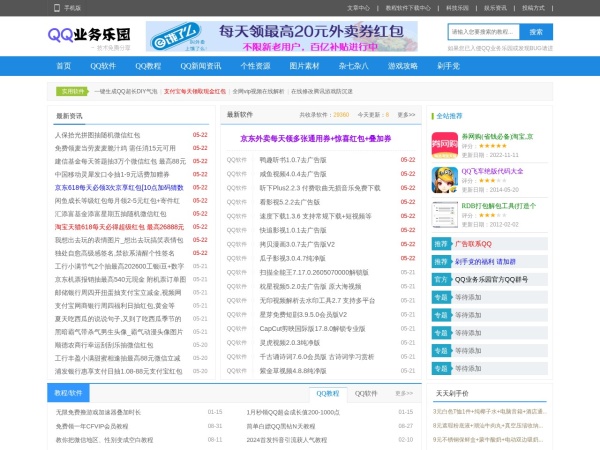Click the QQ业务乐园 site logo
The image size is (600, 450).
tap(89, 35)
